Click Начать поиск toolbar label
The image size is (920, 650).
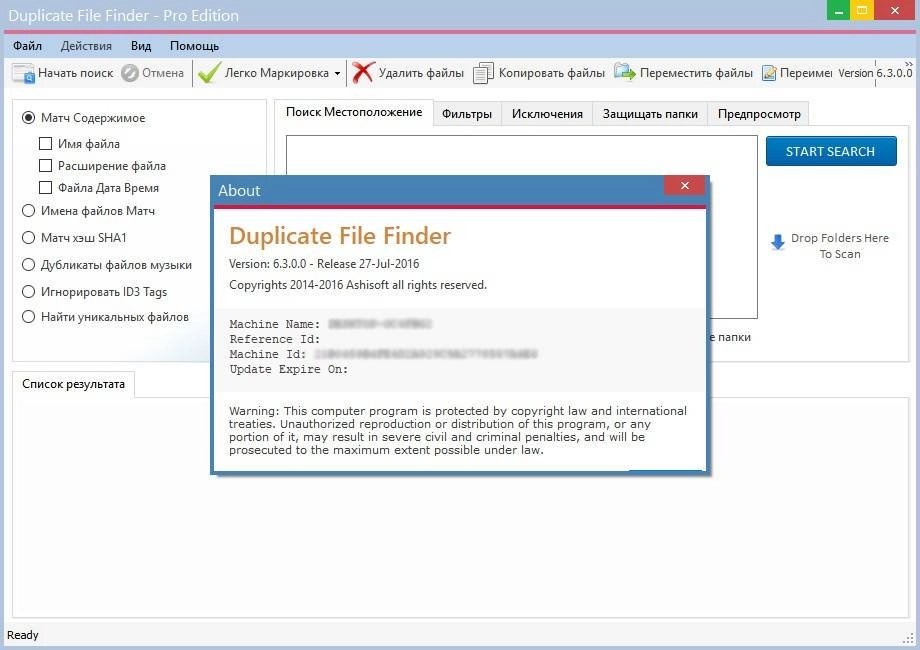coord(76,73)
